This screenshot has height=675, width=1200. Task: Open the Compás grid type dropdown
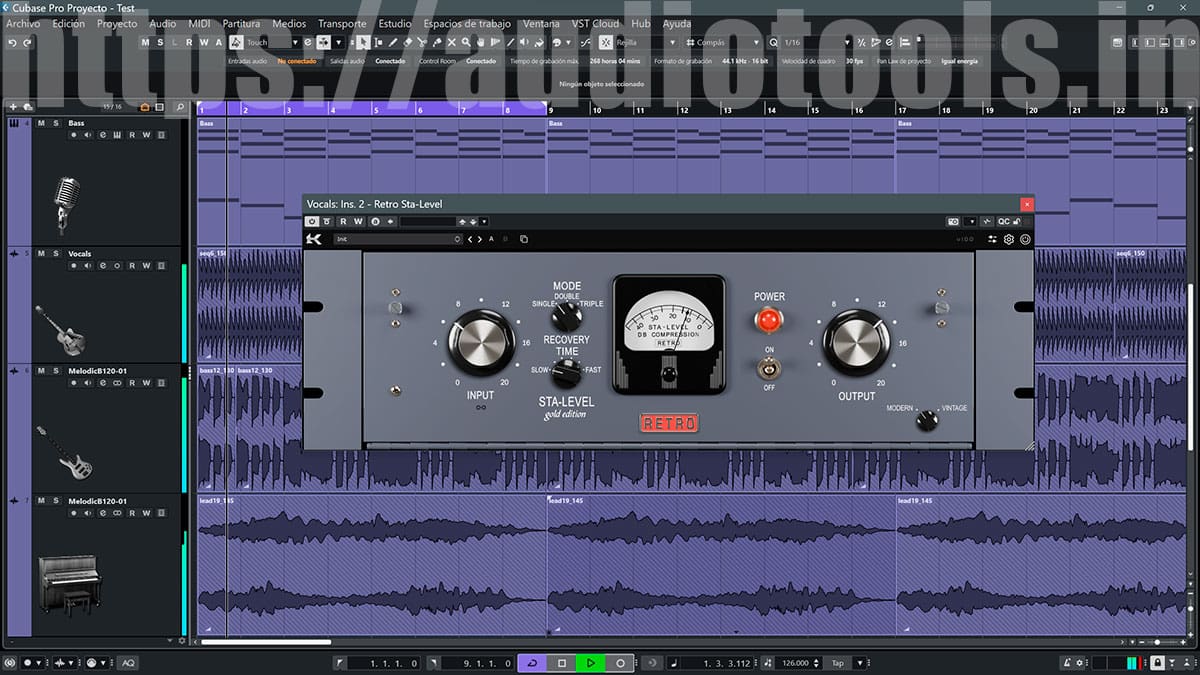pyautogui.click(x=726, y=43)
